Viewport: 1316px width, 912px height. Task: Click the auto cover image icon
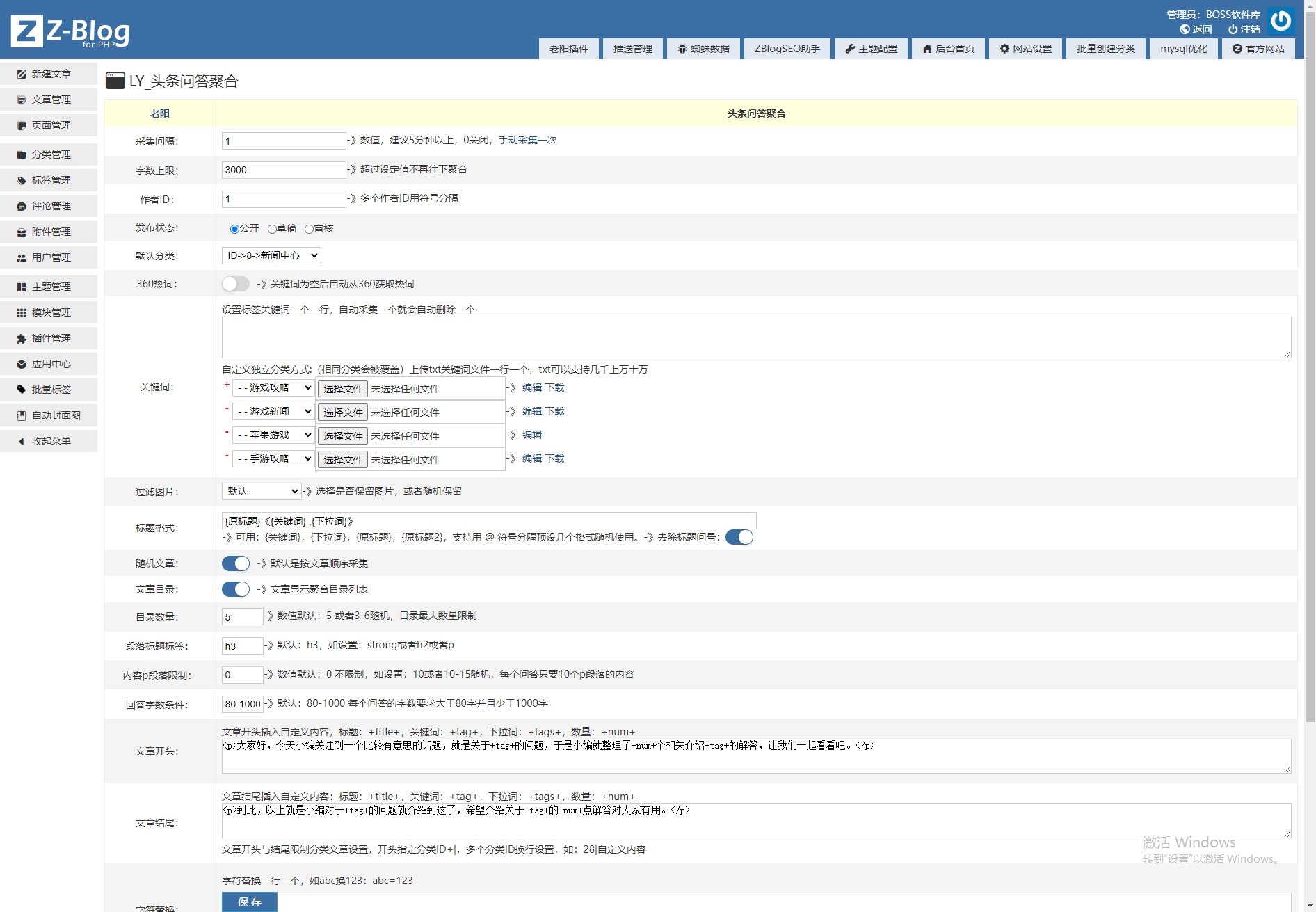22,415
